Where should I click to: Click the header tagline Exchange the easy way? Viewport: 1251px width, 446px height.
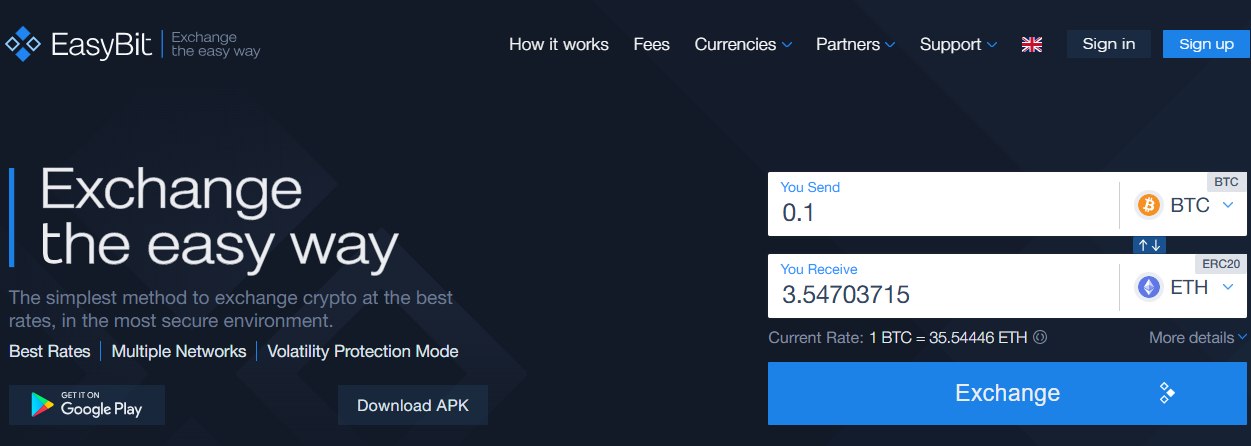216,44
